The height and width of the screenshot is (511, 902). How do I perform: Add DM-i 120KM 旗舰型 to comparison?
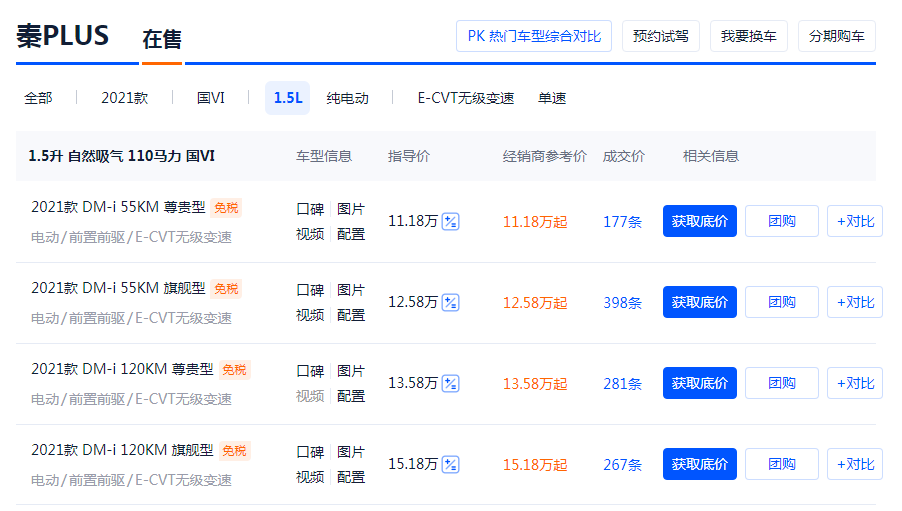[x=855, y=464]
